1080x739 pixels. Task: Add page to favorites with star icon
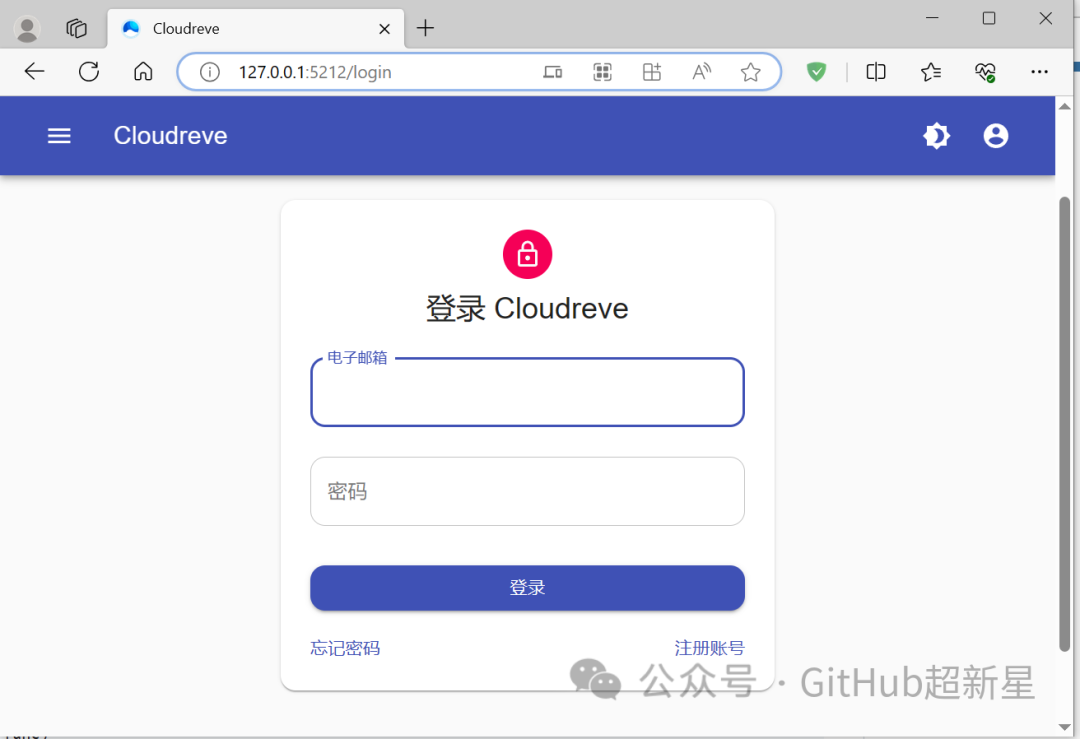click(751, 72)
